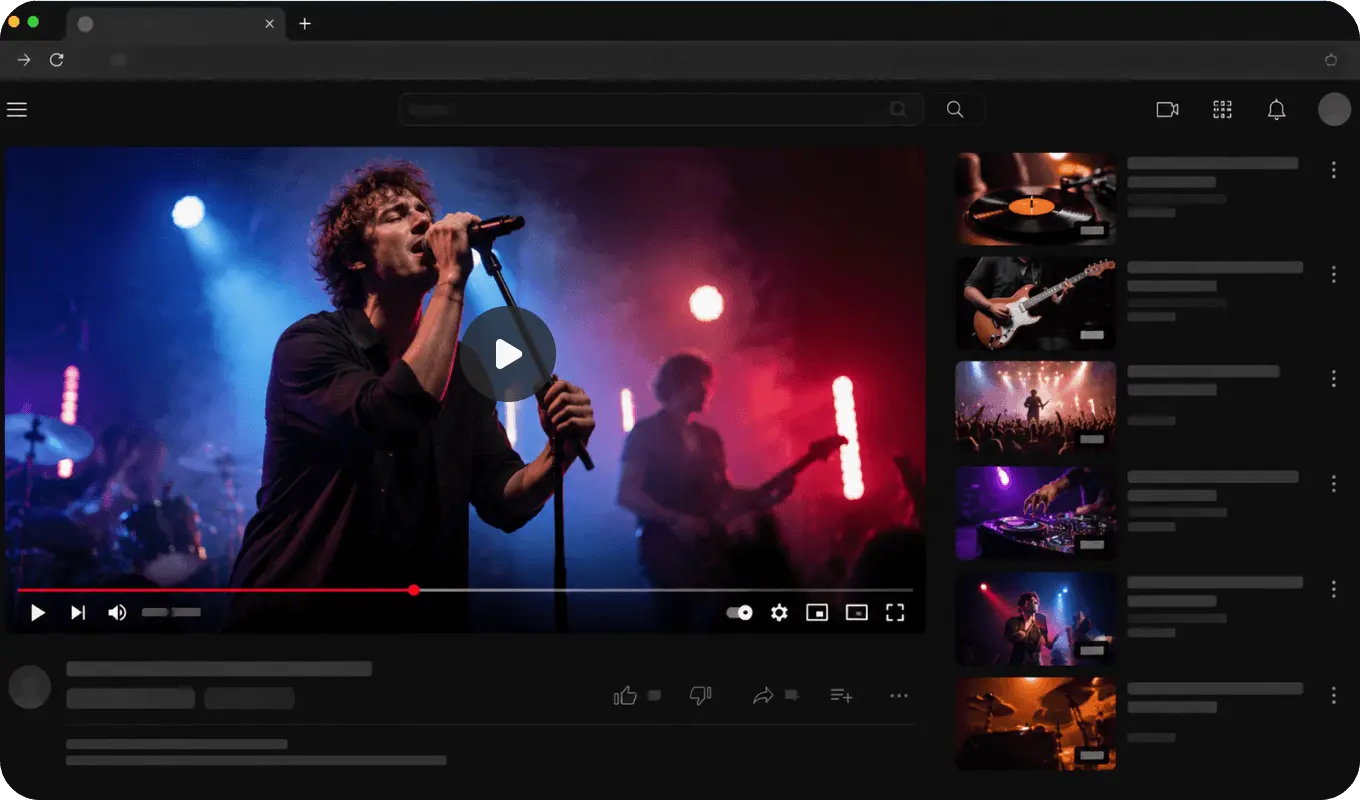Open options menu for the vinyl record video
Screen dimensions: 1360x800
click(x=1333, y=170)
